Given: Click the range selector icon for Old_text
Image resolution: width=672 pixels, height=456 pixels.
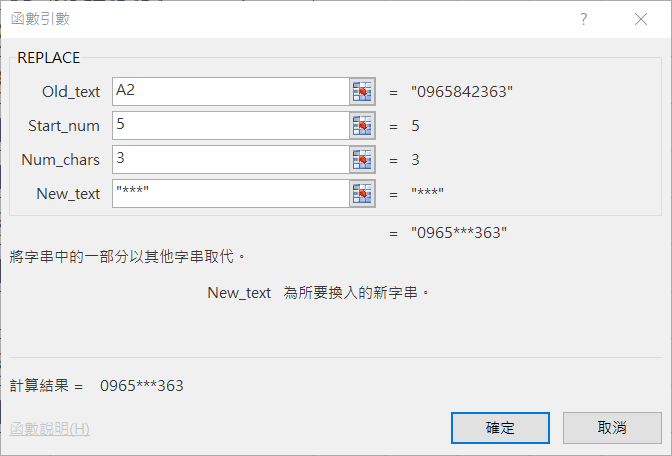Looking at the screenshot, I should 362,92.
